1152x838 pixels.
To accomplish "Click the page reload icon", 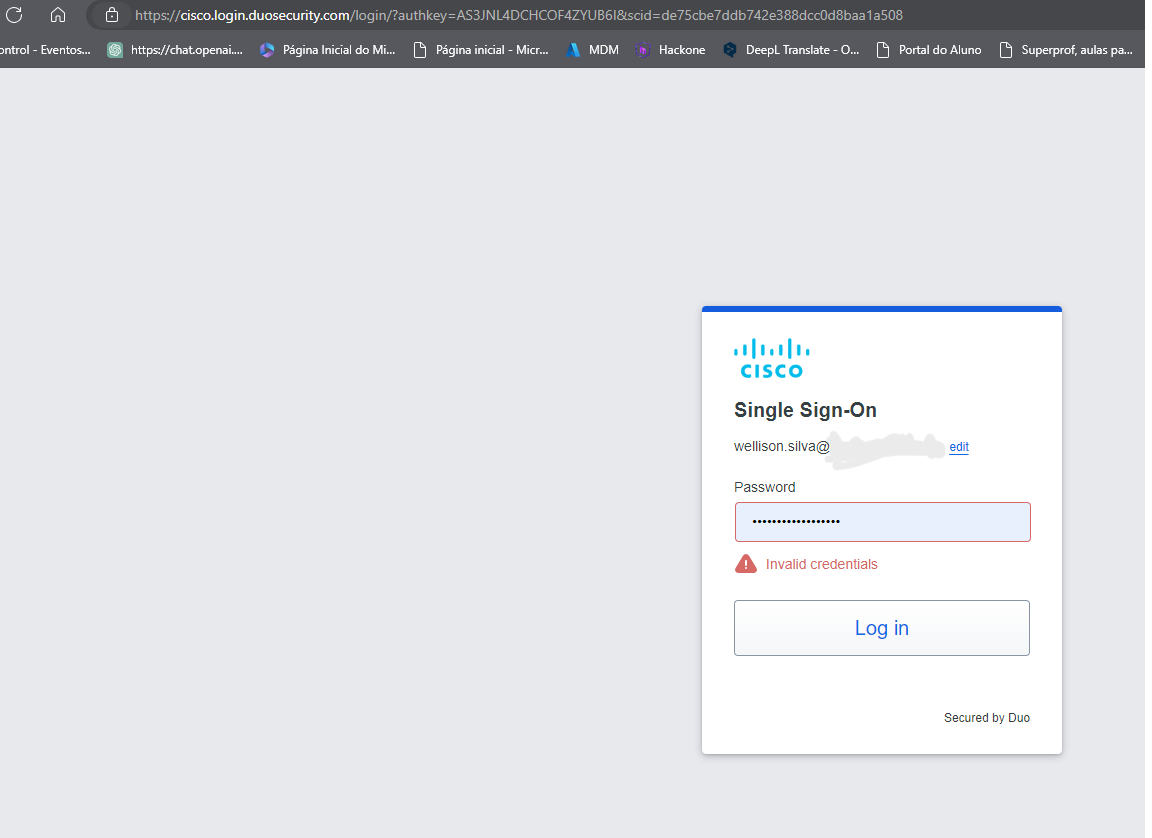I will (x=14, y=15).
